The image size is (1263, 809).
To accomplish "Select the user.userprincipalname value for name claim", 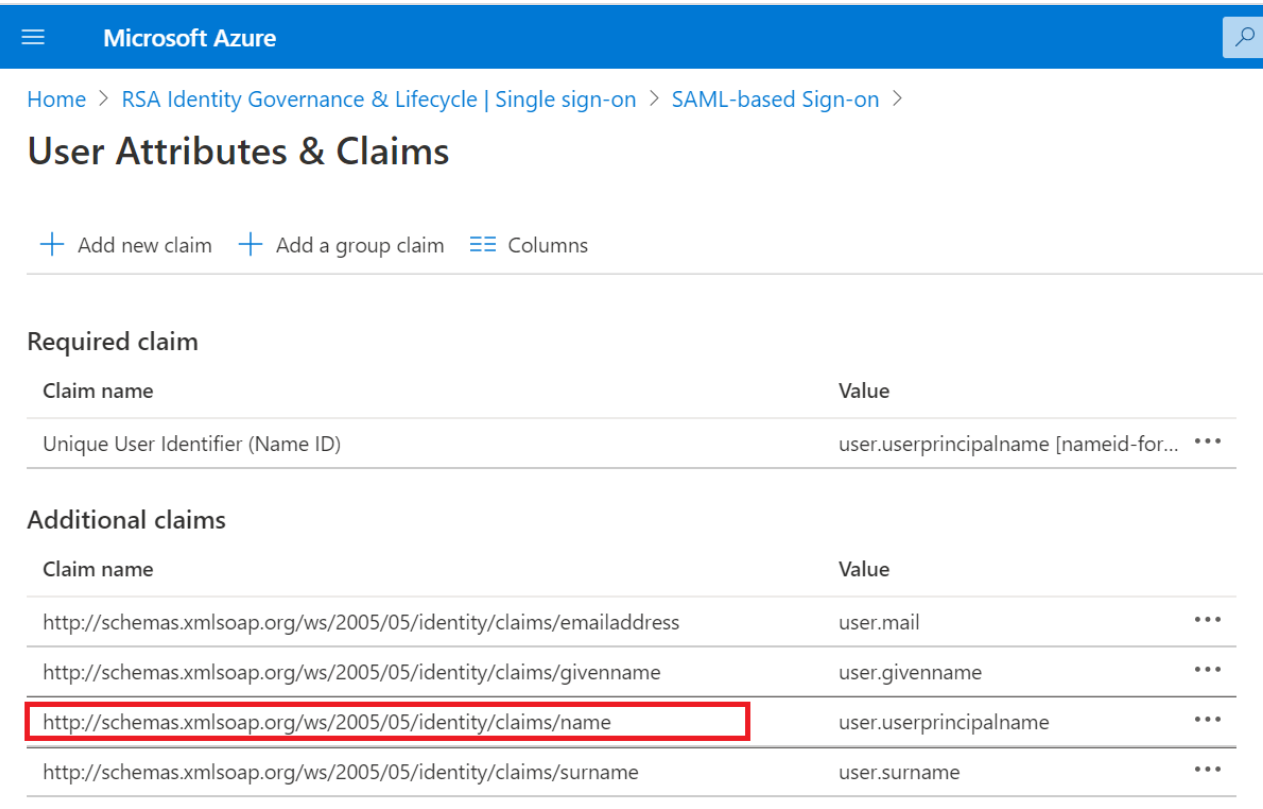I will click(x=943, y=721).
